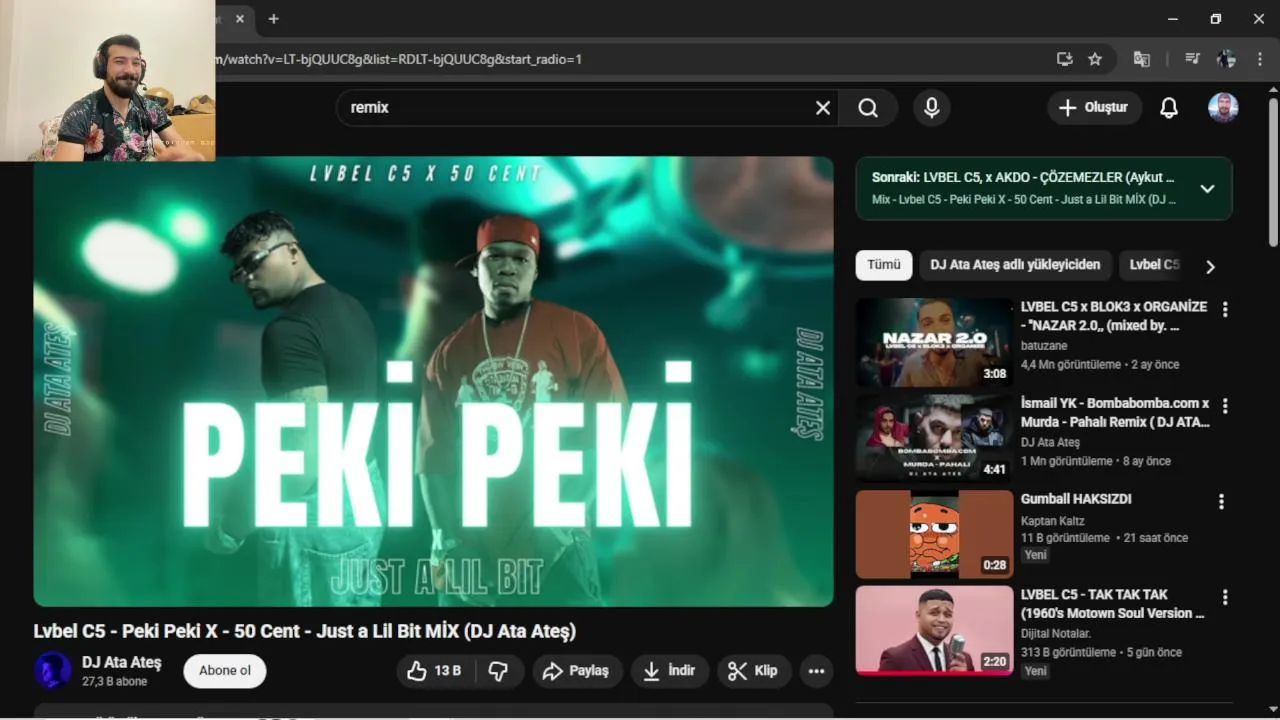Image resolution: width=1280 pixels, height=720 pixels.
Task: Open DJ Ata Ateş channel name link
Action: pyautogui.click(x=121, y=662)
